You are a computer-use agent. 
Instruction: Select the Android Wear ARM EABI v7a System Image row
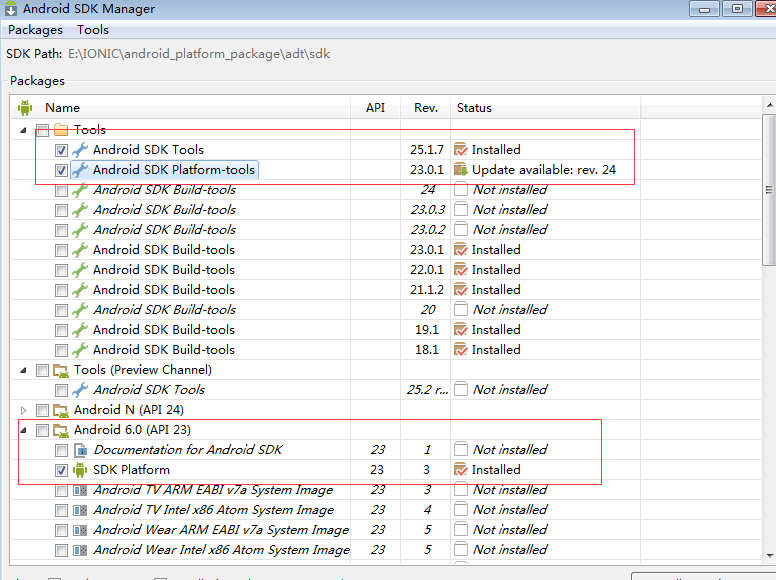click(386, 530)
